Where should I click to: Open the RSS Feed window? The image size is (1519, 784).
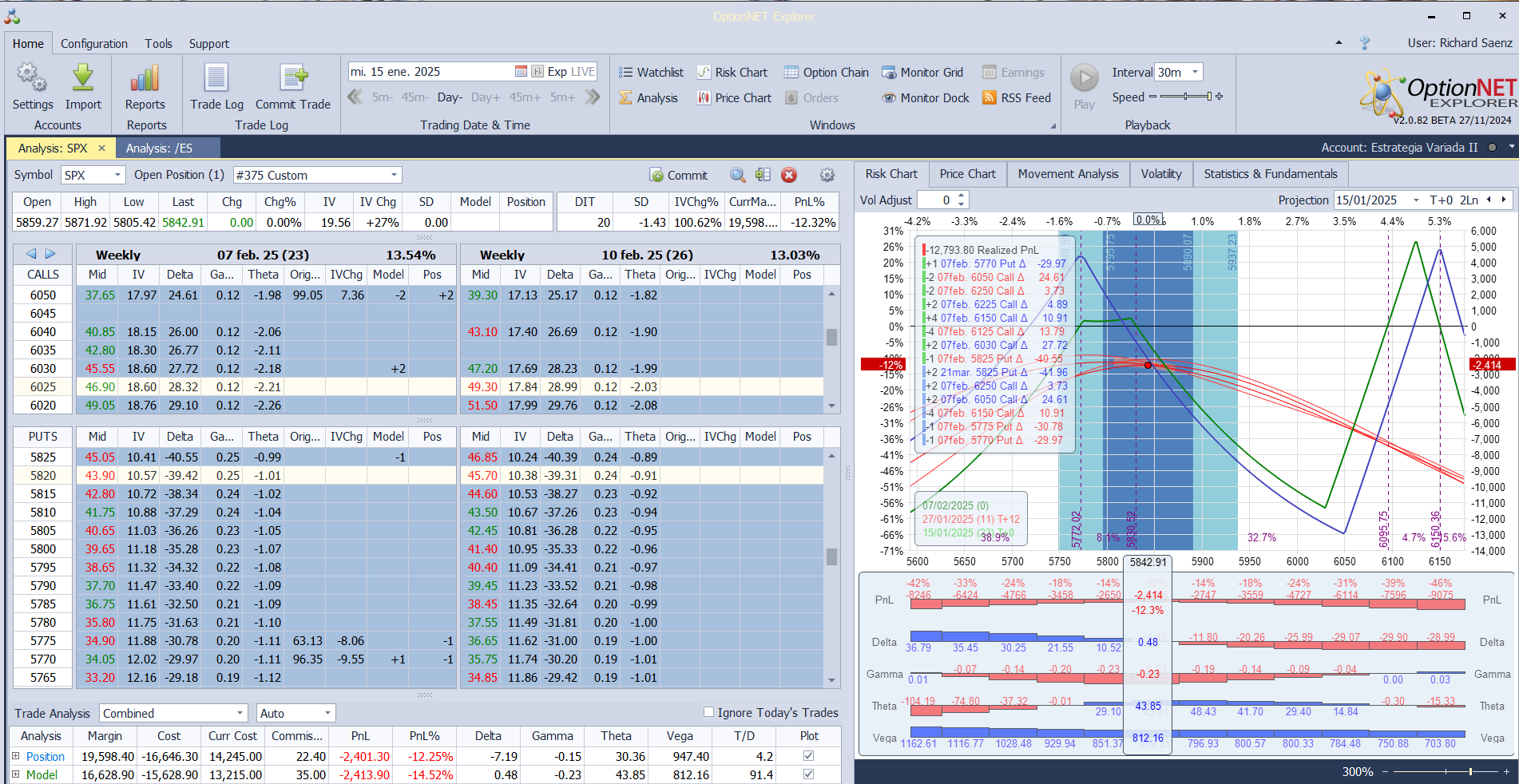click(x=1016, y=98)
